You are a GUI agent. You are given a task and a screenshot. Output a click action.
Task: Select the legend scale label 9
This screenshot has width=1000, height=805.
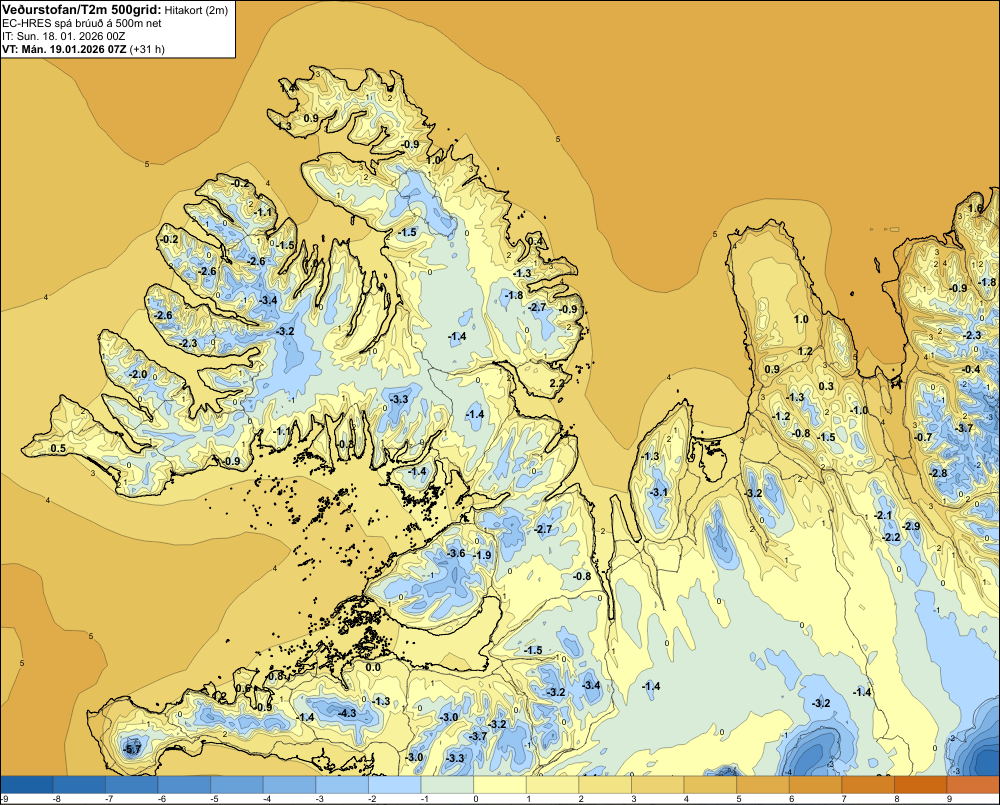coord(949,799)
